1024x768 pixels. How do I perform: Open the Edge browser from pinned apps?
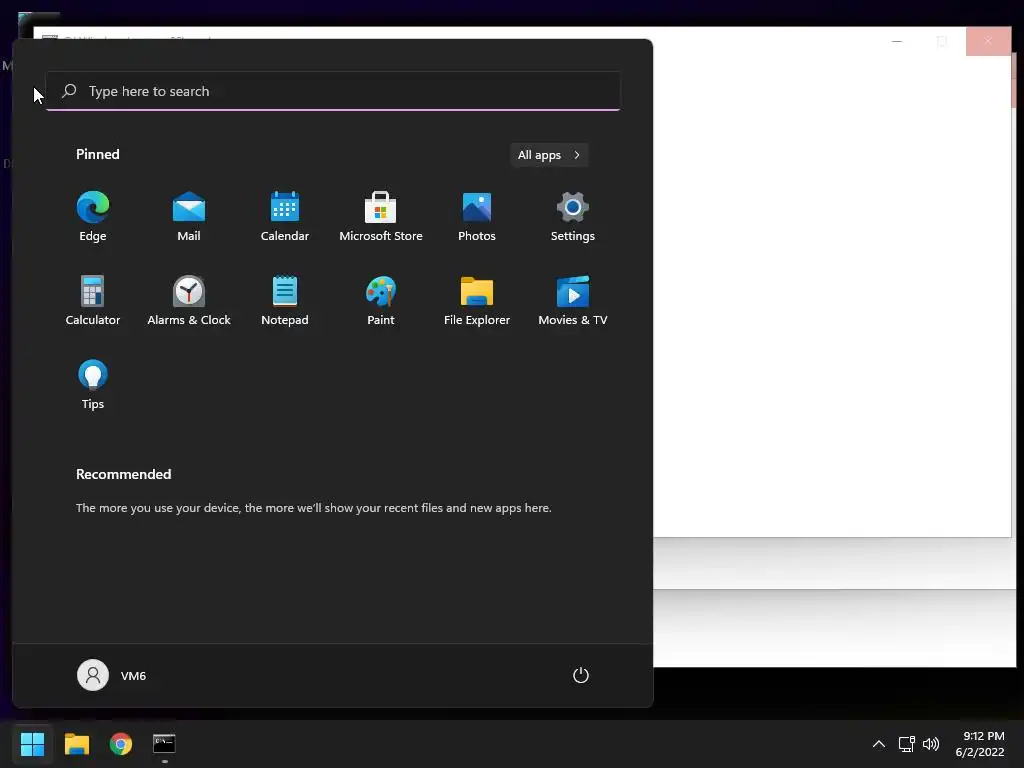click(x=93, y=216)
